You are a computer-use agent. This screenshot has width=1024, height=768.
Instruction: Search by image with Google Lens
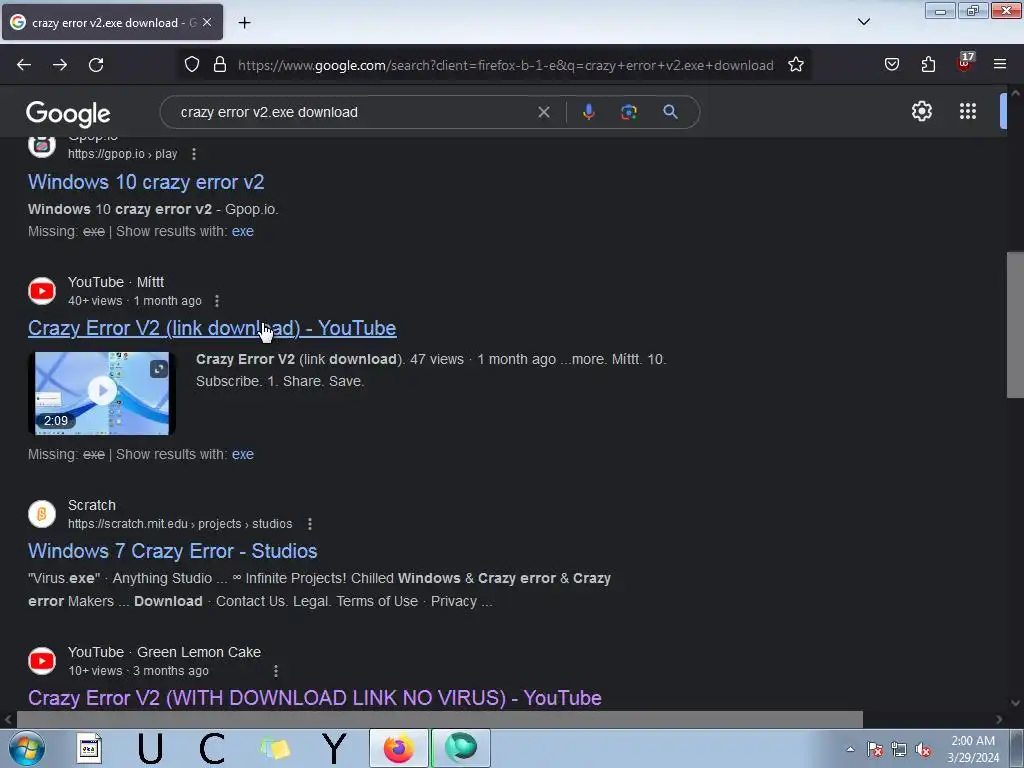click(x=628, y=112)
